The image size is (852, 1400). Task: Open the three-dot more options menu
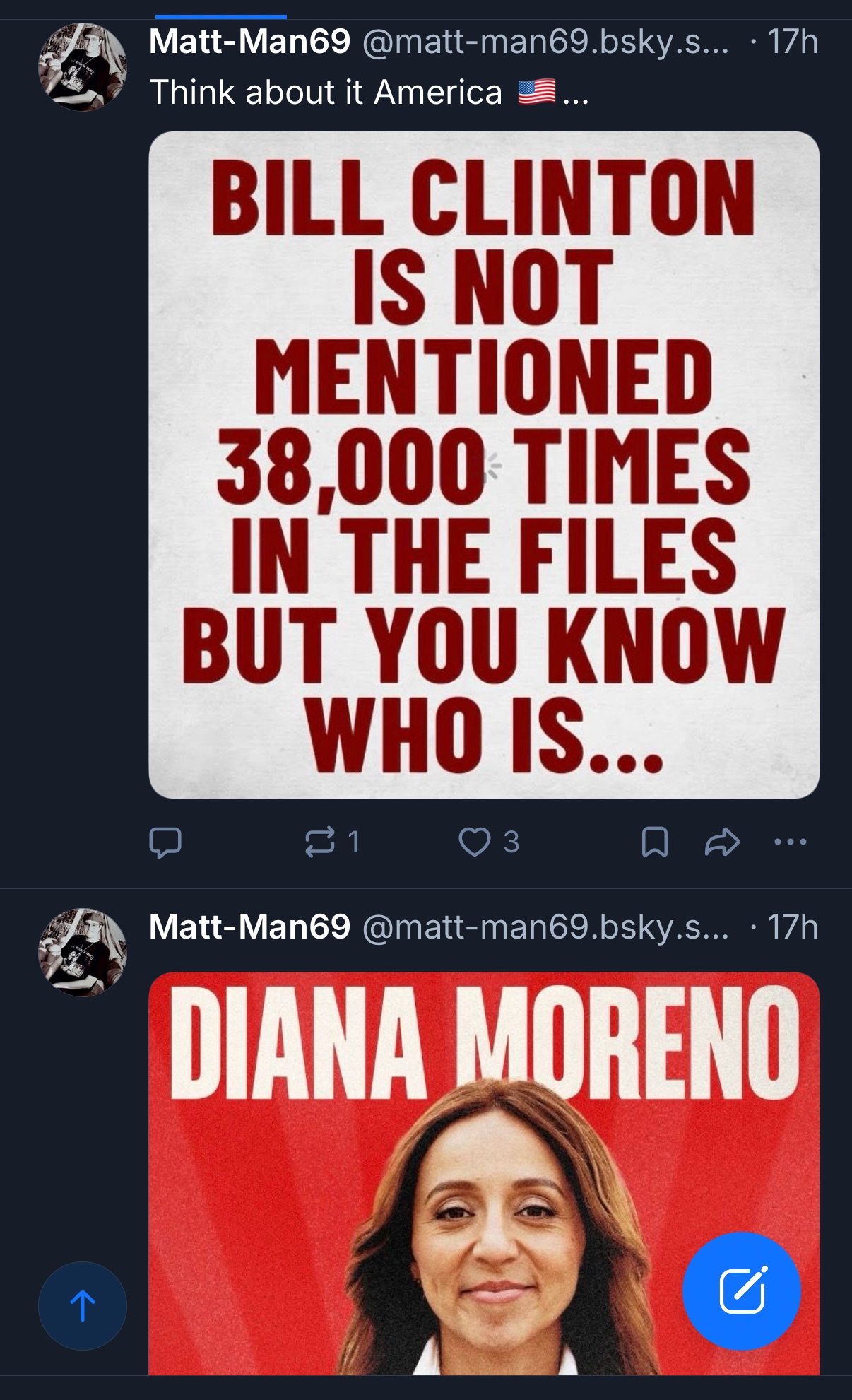[790, 842]
